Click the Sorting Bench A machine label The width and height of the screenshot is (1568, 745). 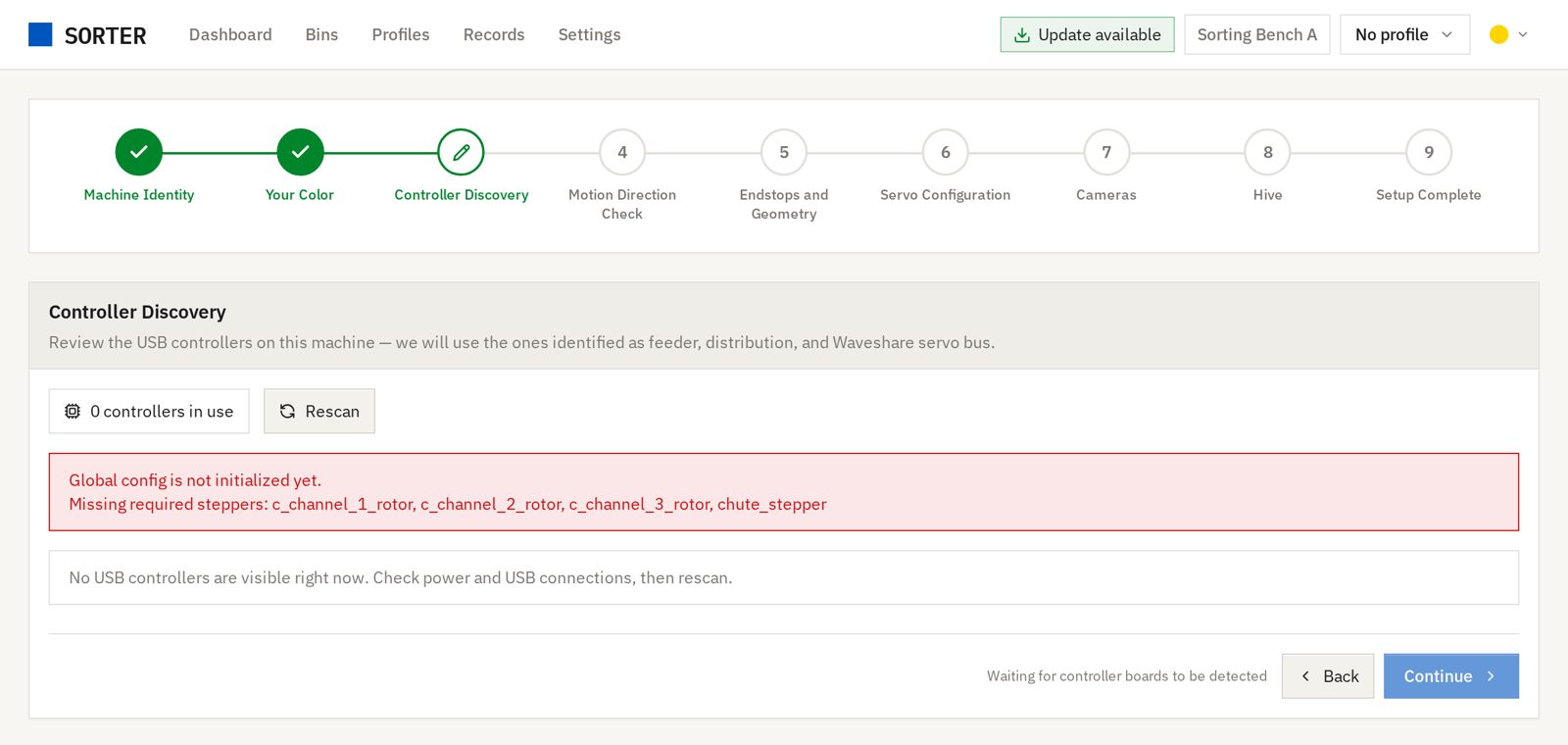pyautogui.click(x=1256, y=34)
